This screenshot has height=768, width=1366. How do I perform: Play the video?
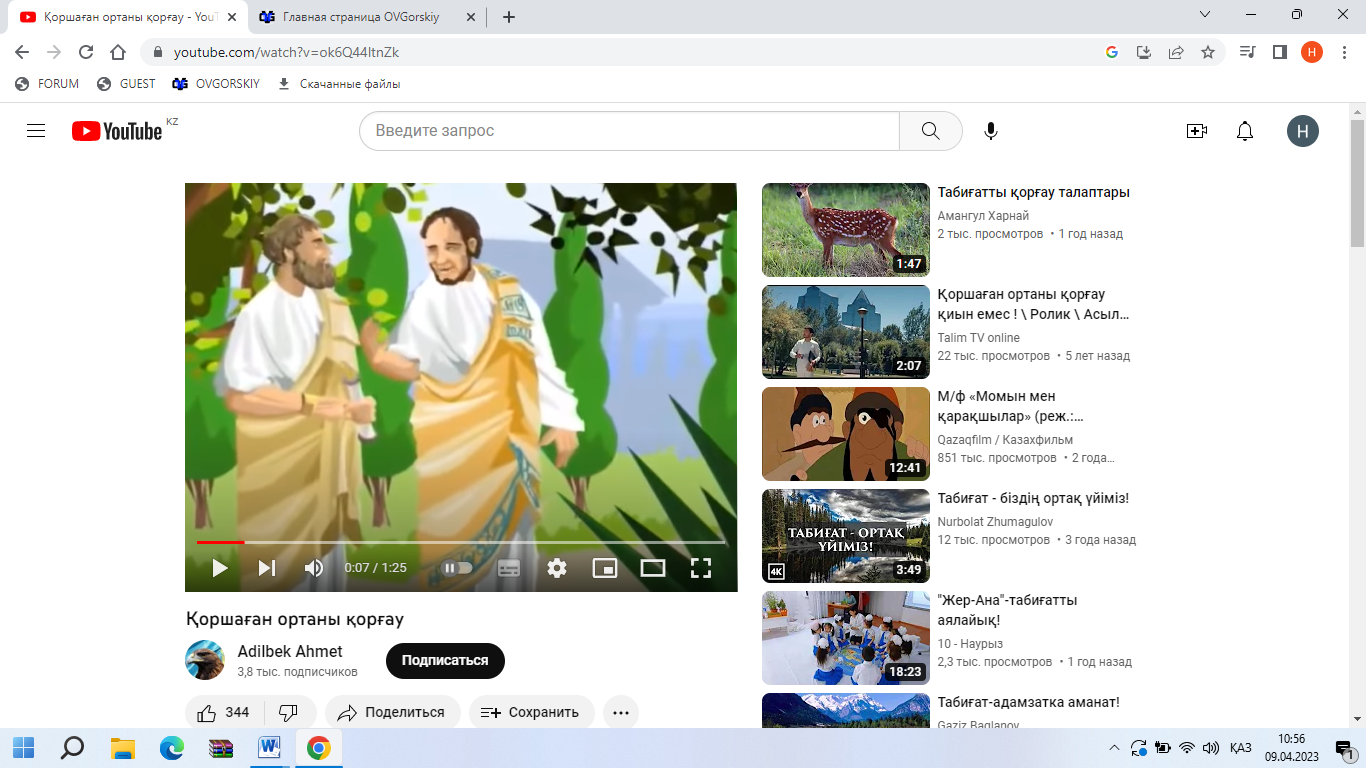click(220, 568)
